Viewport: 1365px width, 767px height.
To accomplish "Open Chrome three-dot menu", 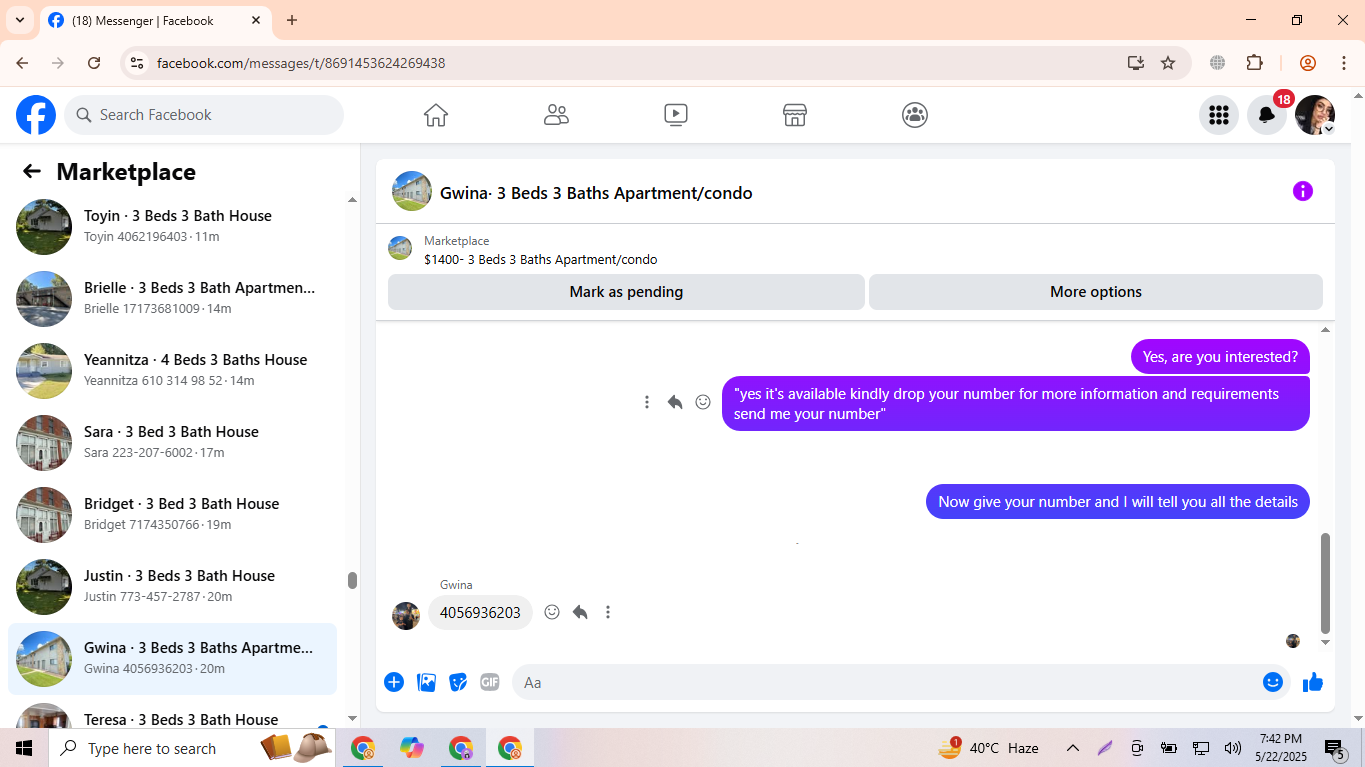I will pyautogui.click(x=1344, y=63).
